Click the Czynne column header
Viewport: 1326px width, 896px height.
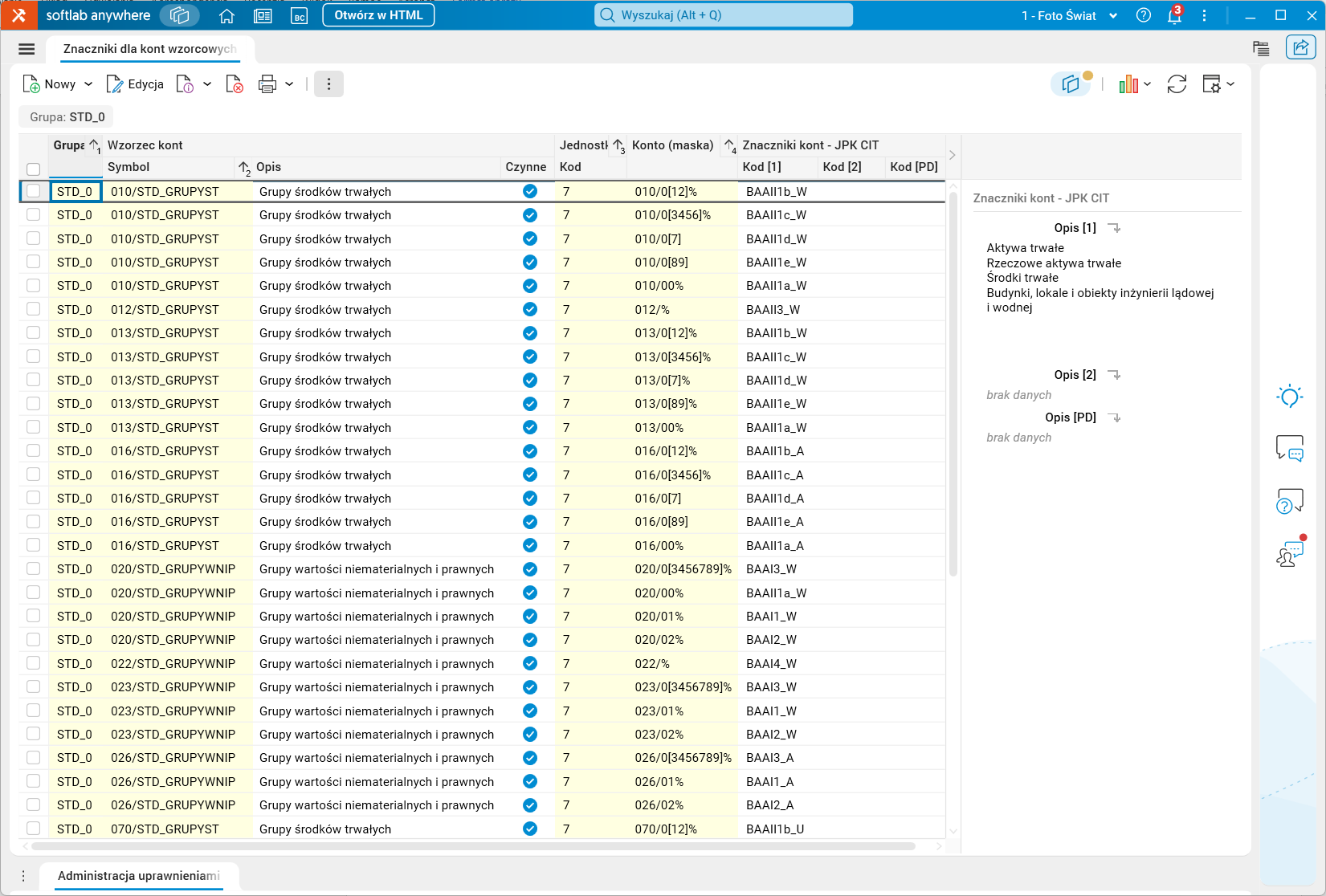click(x=526, y=167)
